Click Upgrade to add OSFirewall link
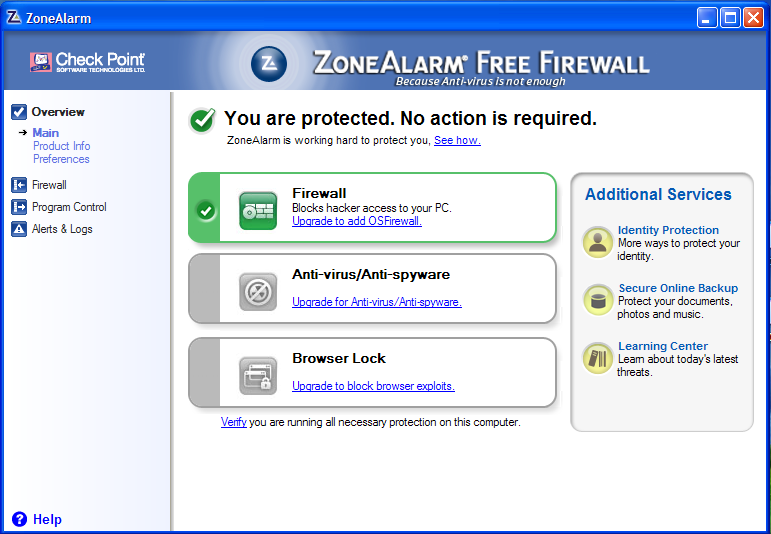The width and height of the screenshot is (771, 534). click(x=357, y=221)
